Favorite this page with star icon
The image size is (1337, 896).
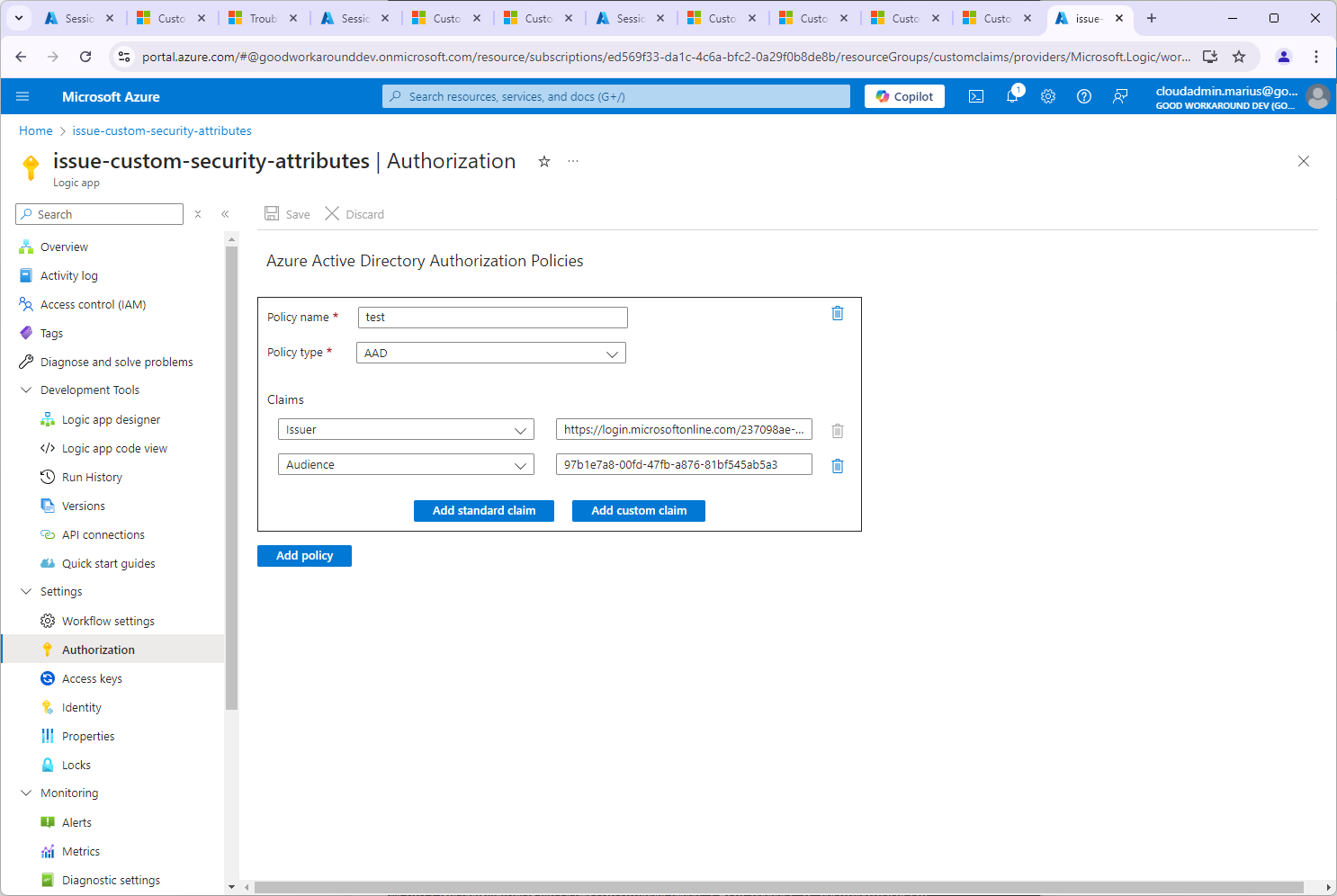click(544, 162)
